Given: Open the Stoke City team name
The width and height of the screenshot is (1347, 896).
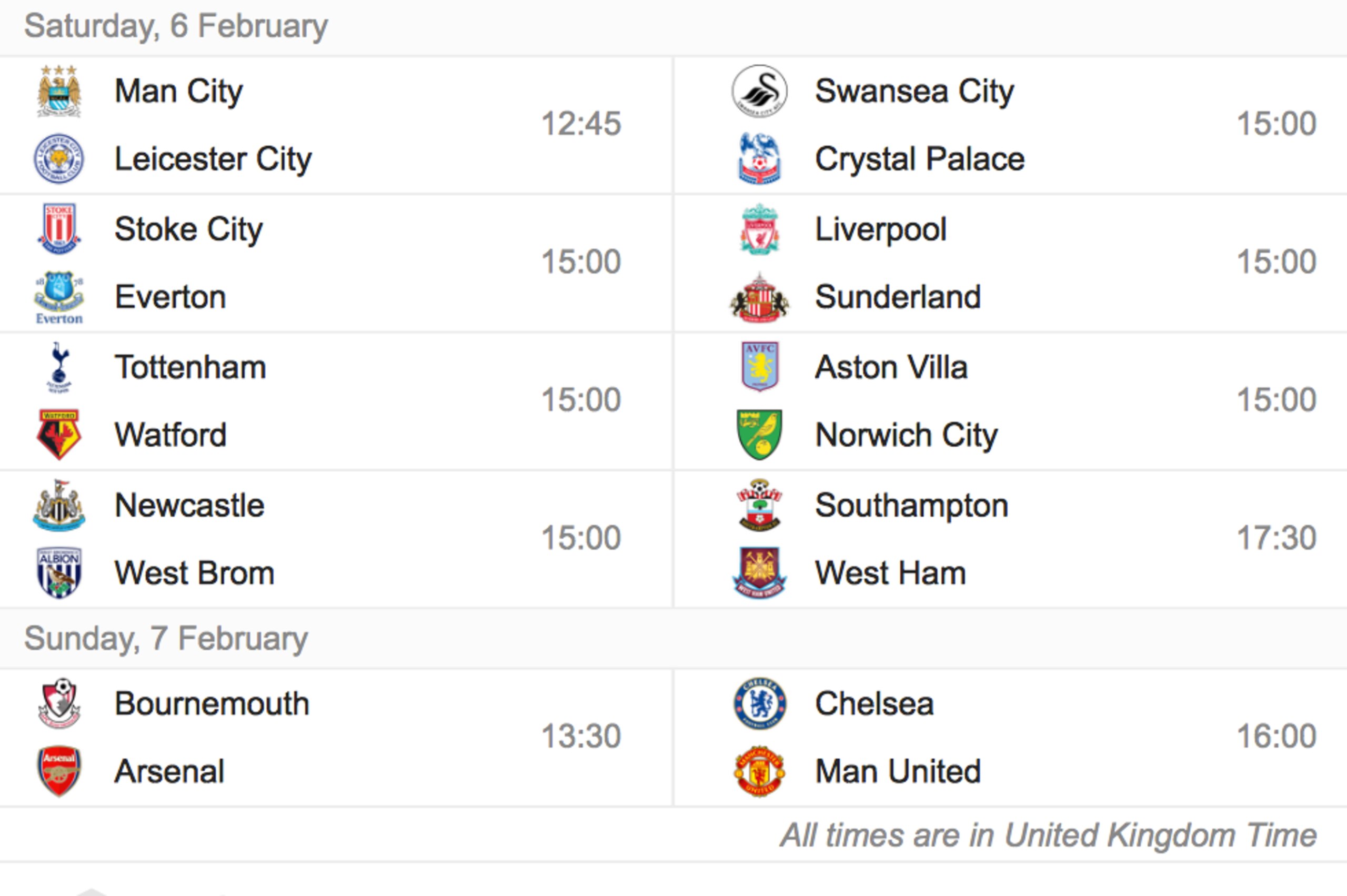Looking at the screenshot, I should pos(188,230).
